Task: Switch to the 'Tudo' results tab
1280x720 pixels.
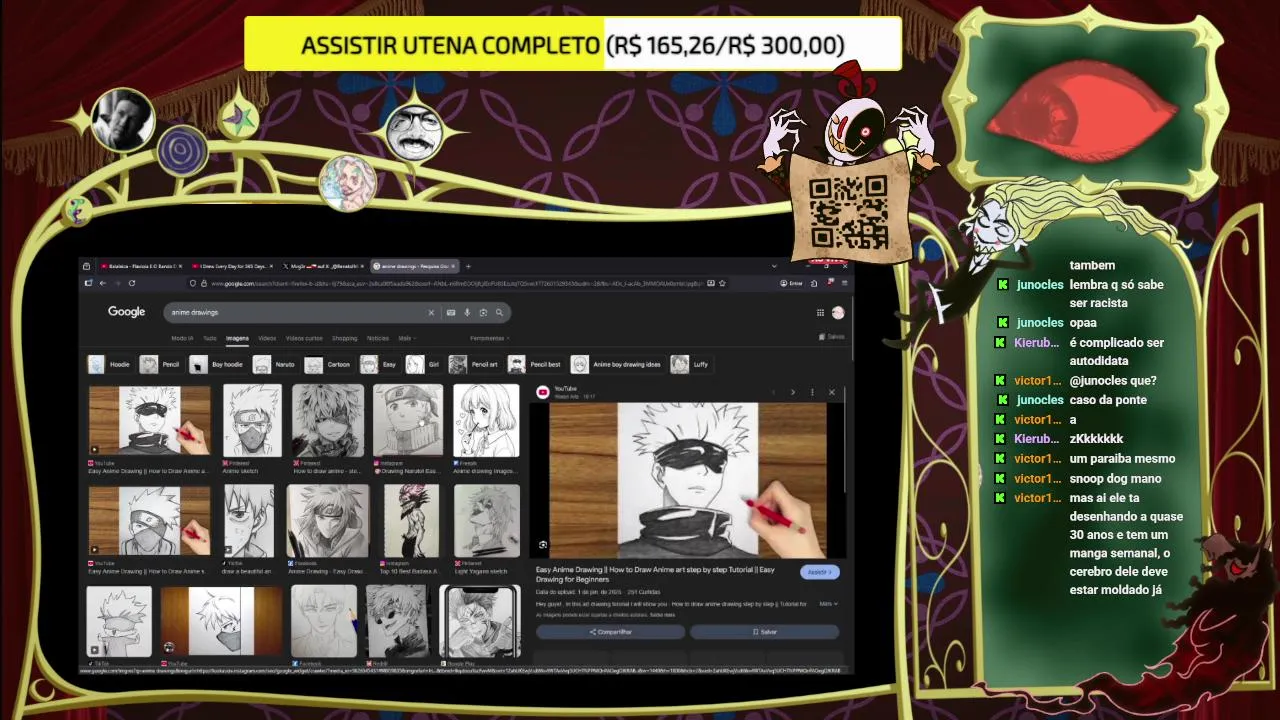Action: click(x=210, y=338)
